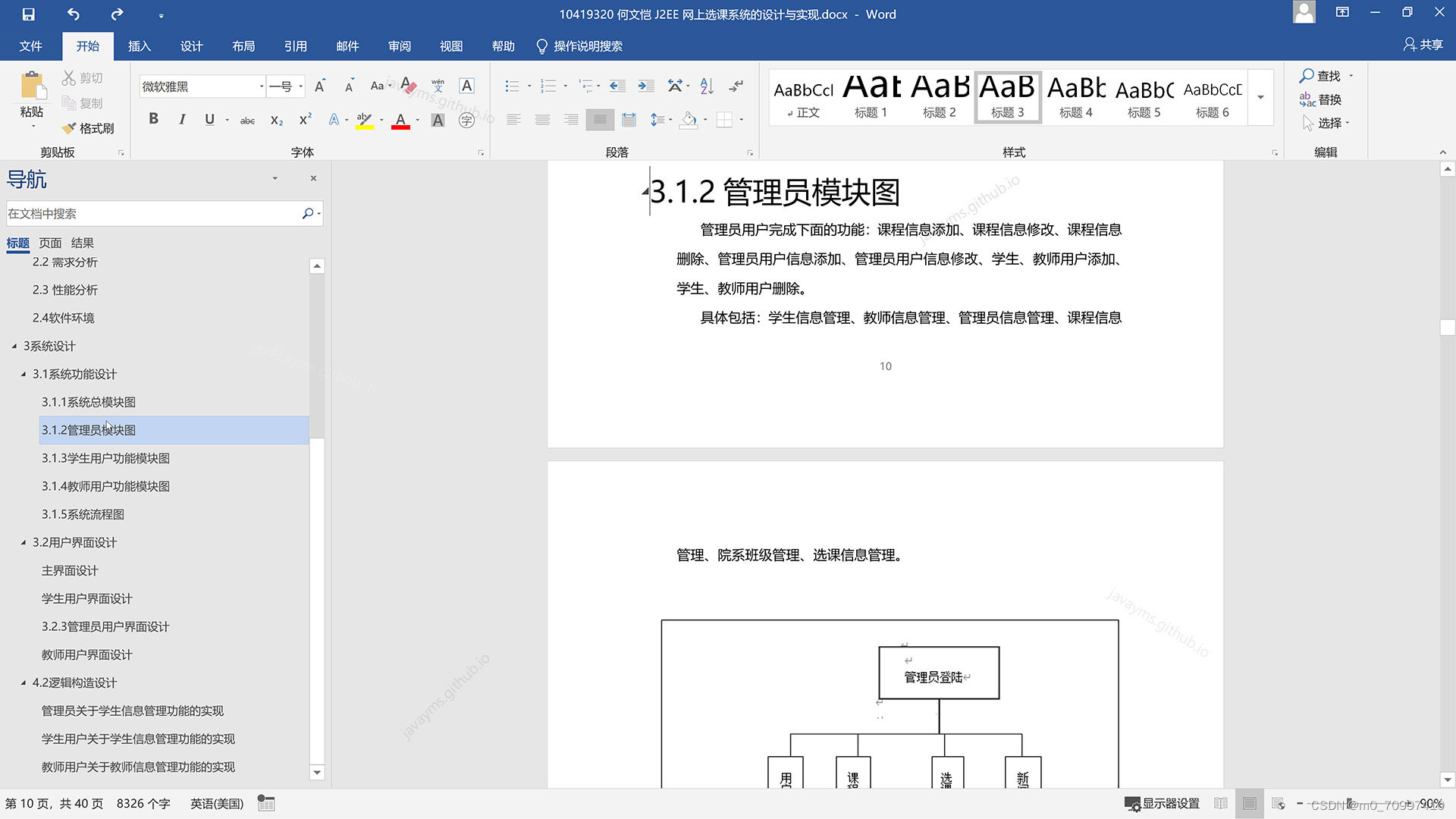Open the 插入 ribbon tab

click(140, 46)
